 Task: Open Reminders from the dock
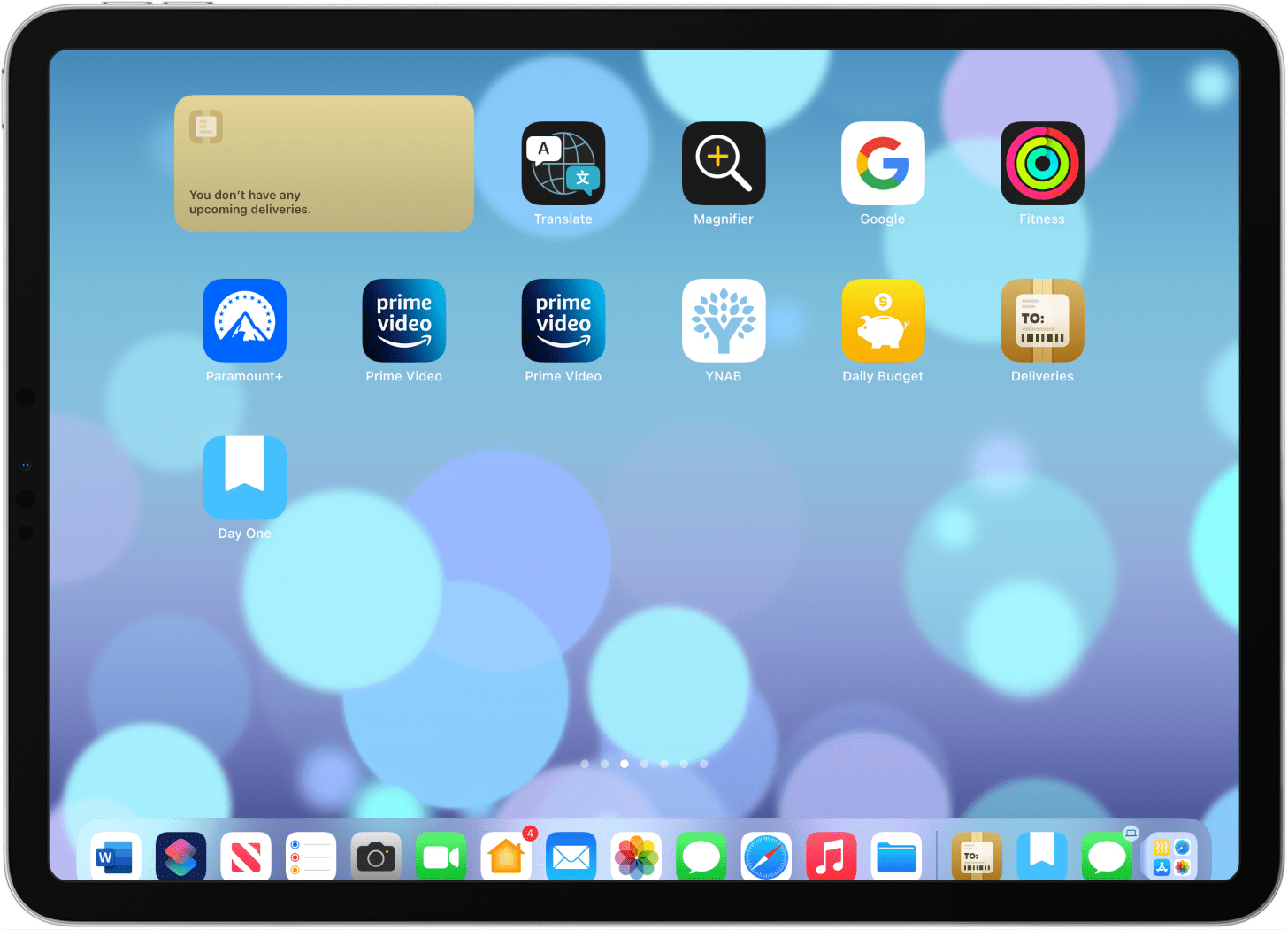point(310,857)
